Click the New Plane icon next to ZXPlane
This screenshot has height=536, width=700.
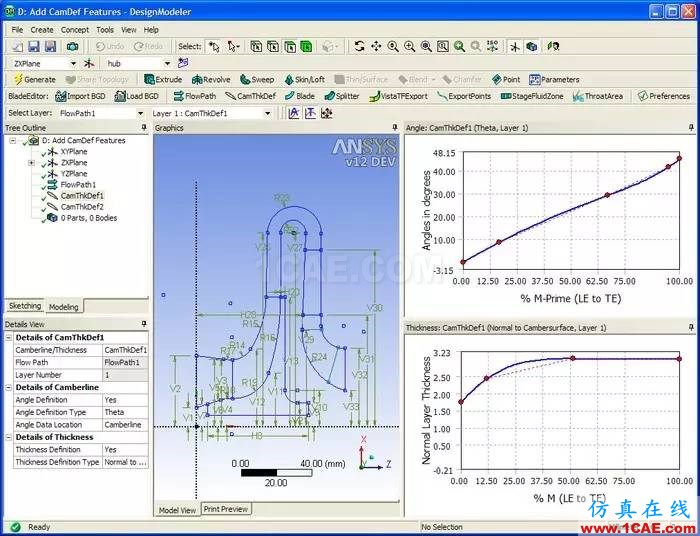click(89, 63)
